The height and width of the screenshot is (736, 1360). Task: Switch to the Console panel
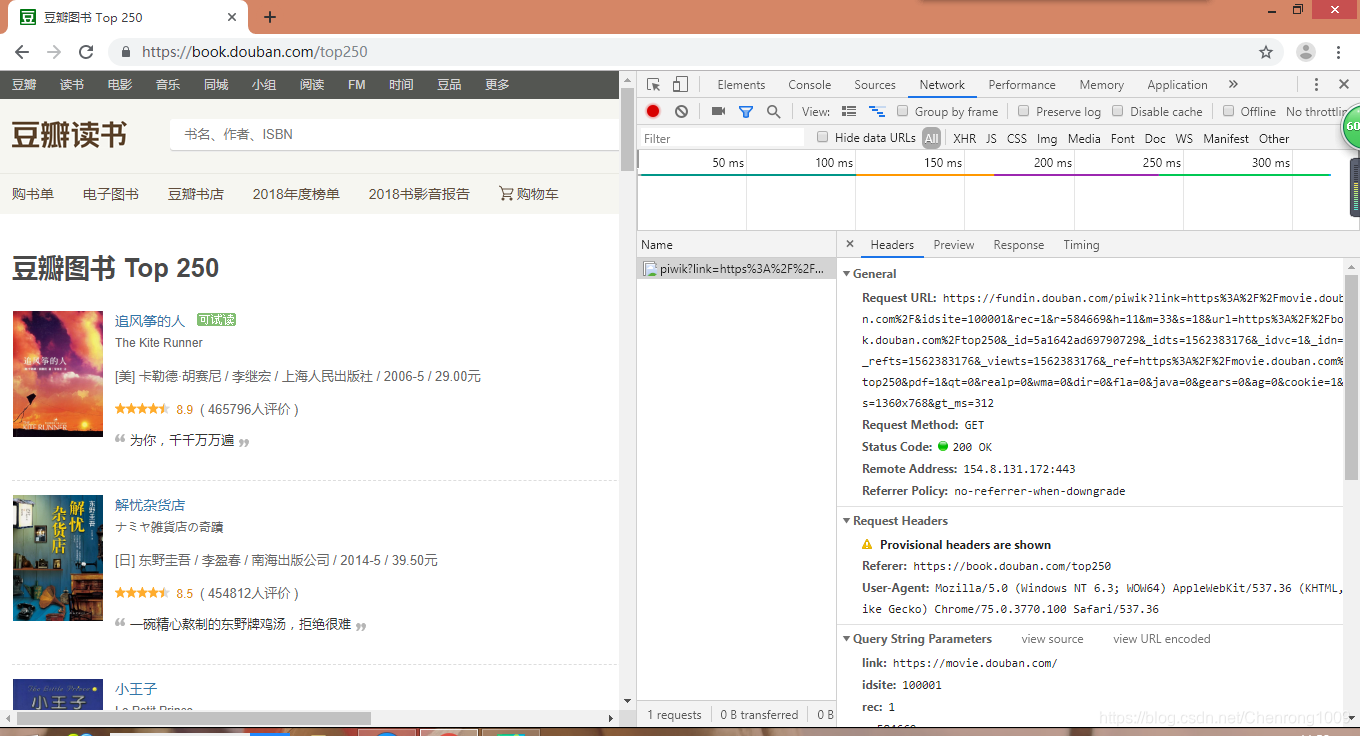[810, 85]
